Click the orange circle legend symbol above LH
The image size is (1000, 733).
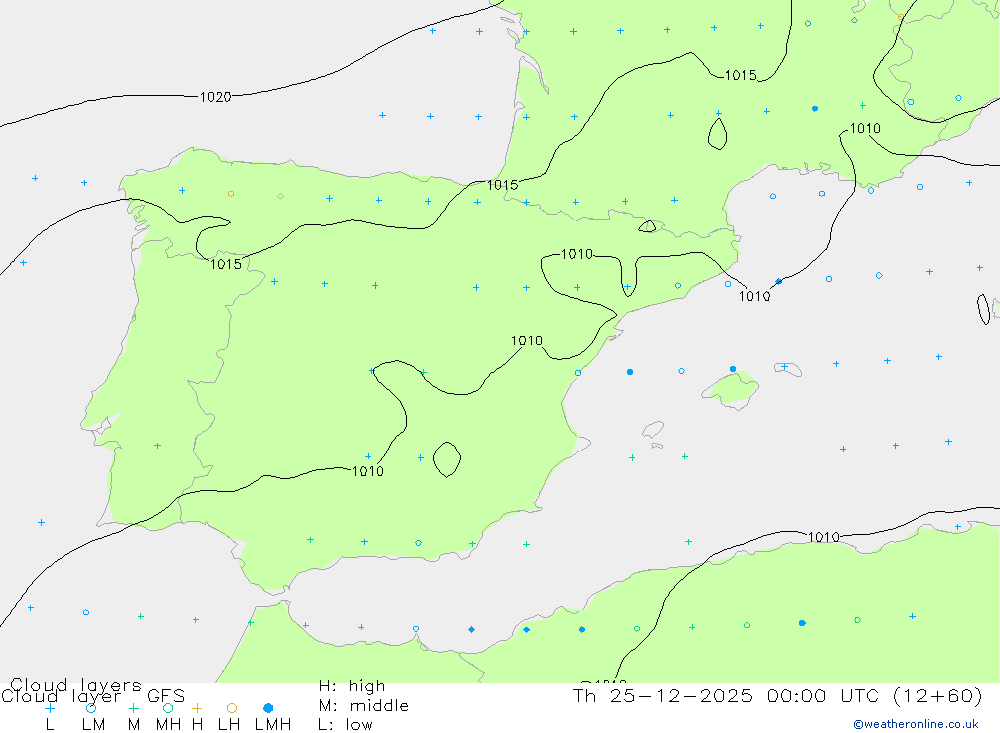point(232,708)
